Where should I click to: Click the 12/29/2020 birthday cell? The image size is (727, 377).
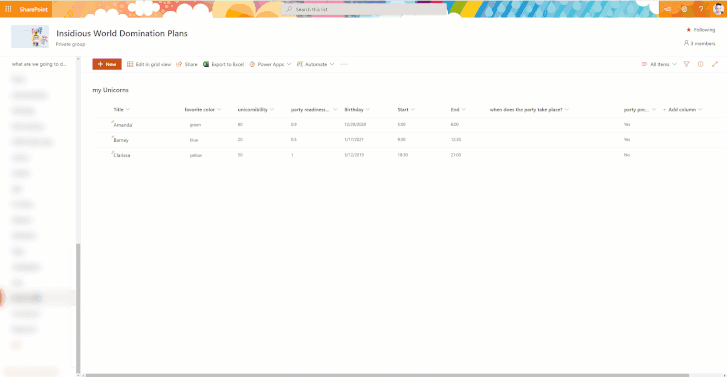[355, 124]
